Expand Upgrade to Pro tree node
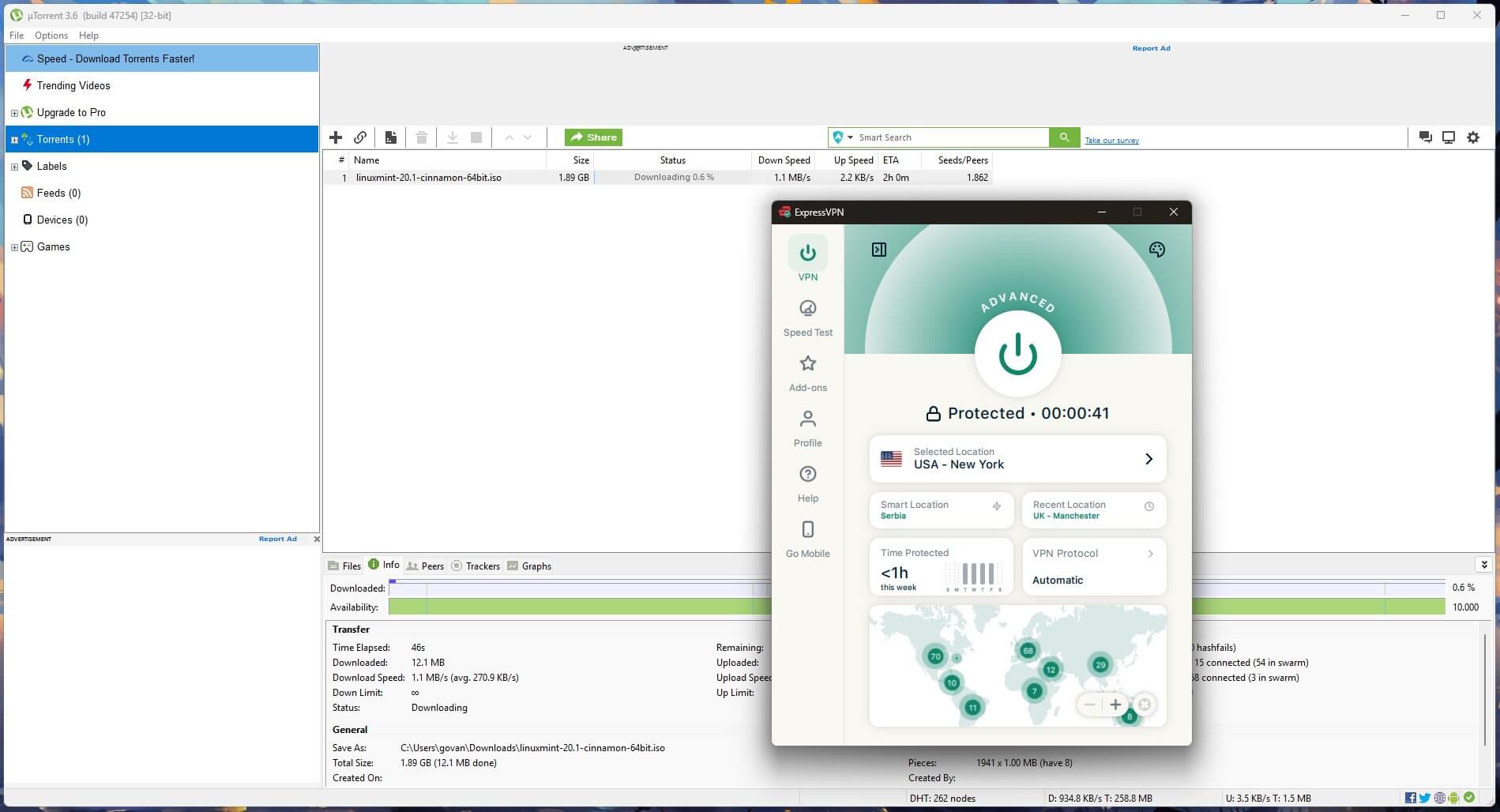1500x812 pixels. point(14,113)
